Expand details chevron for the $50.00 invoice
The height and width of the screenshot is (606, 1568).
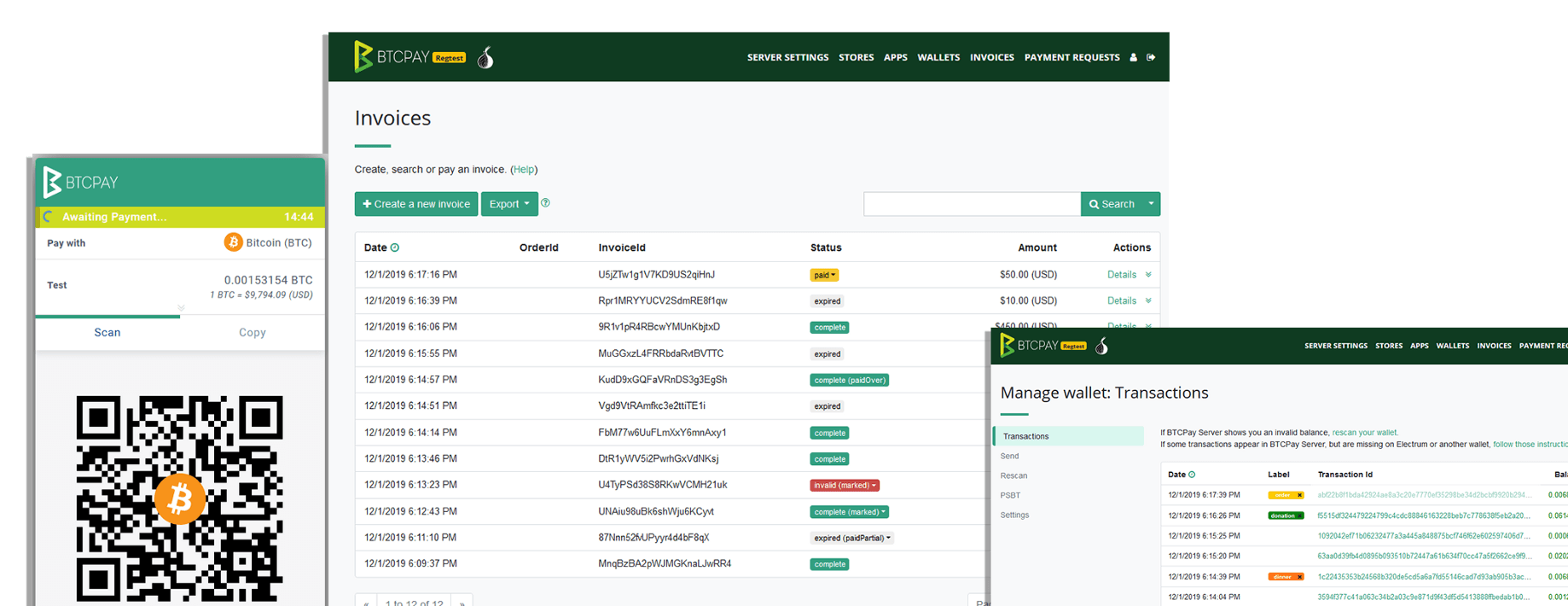[x=1148, y=275]
